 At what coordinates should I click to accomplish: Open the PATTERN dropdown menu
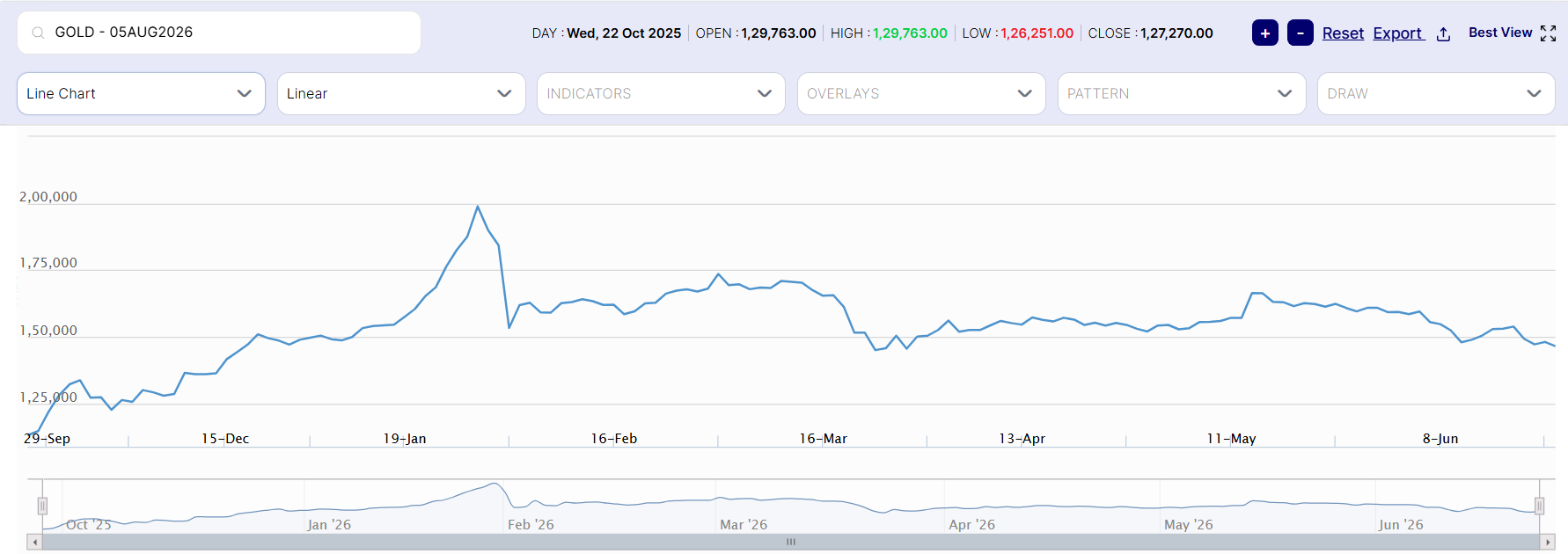[1182, 93]
